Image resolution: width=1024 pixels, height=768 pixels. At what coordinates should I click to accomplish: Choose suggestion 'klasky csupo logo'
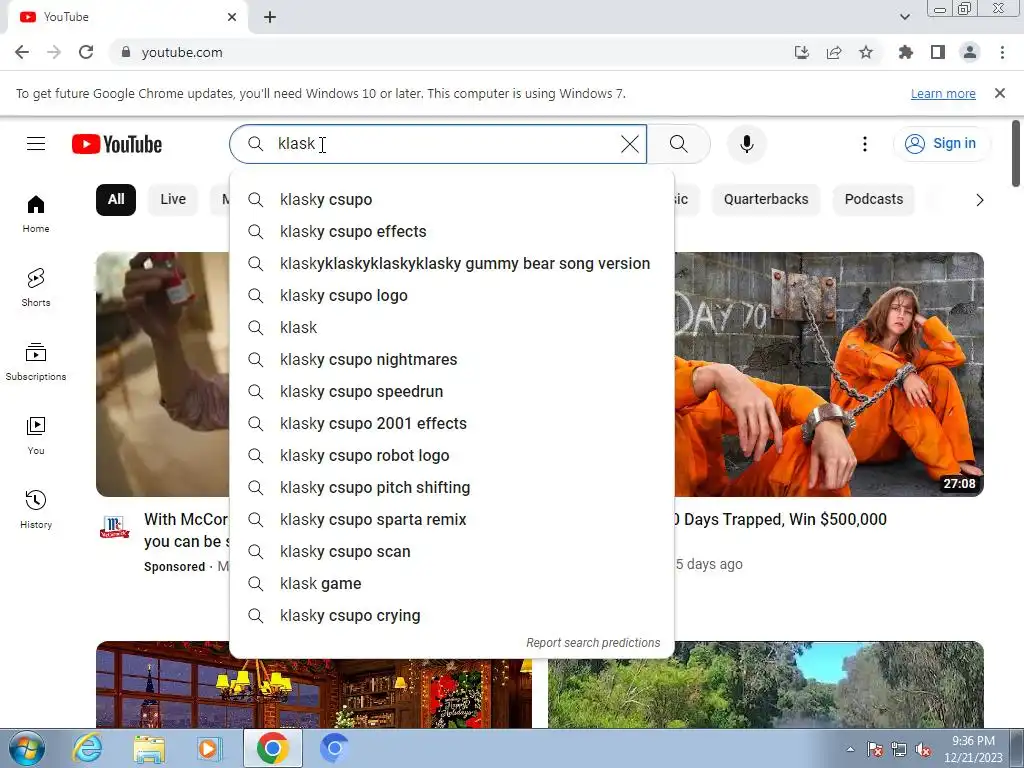(x=452, y=295)
